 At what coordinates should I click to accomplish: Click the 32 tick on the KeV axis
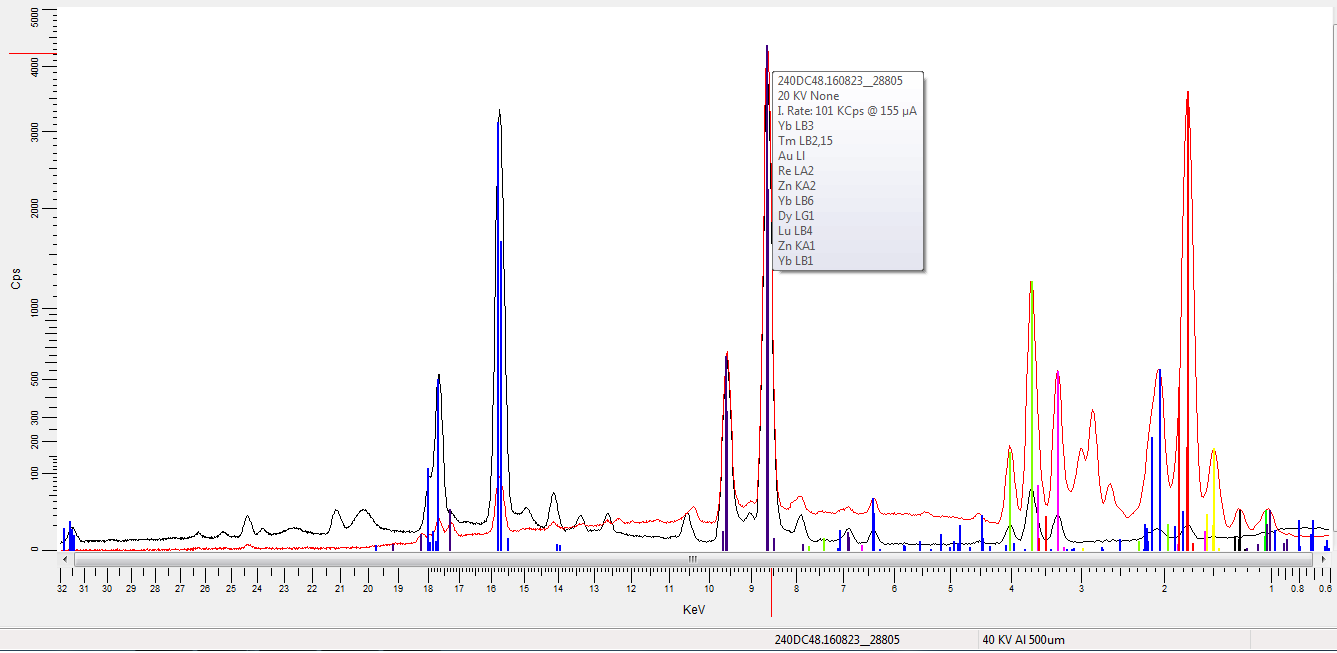coord(62,589)
